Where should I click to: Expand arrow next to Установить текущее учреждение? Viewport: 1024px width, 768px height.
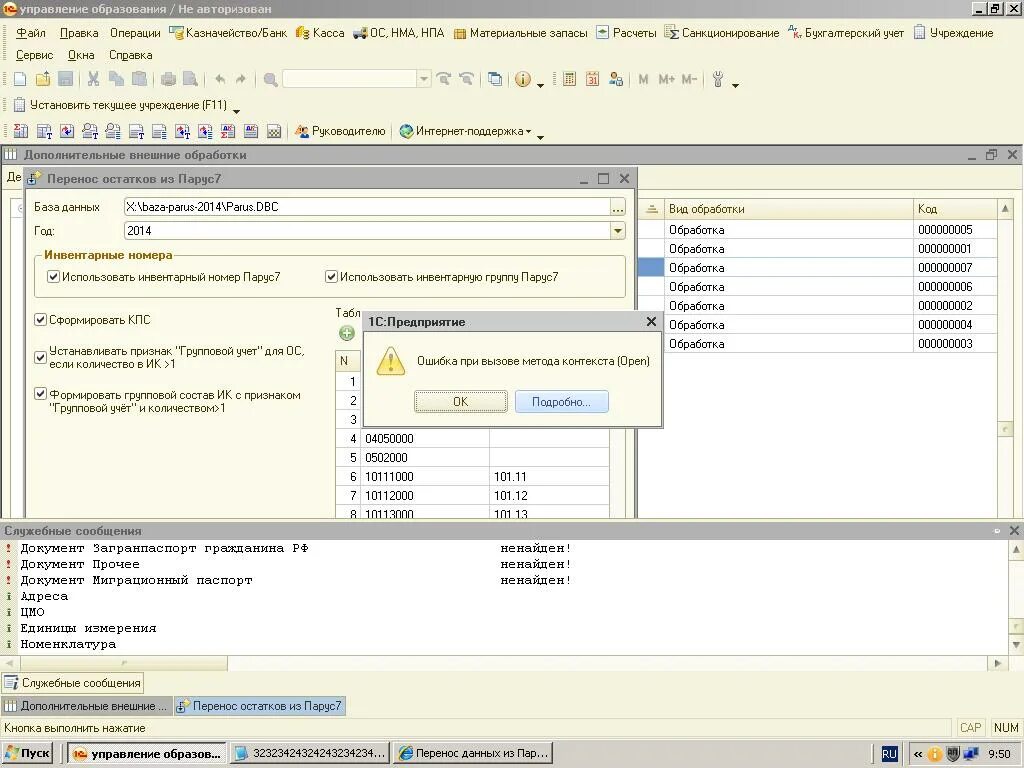(236, 111)
